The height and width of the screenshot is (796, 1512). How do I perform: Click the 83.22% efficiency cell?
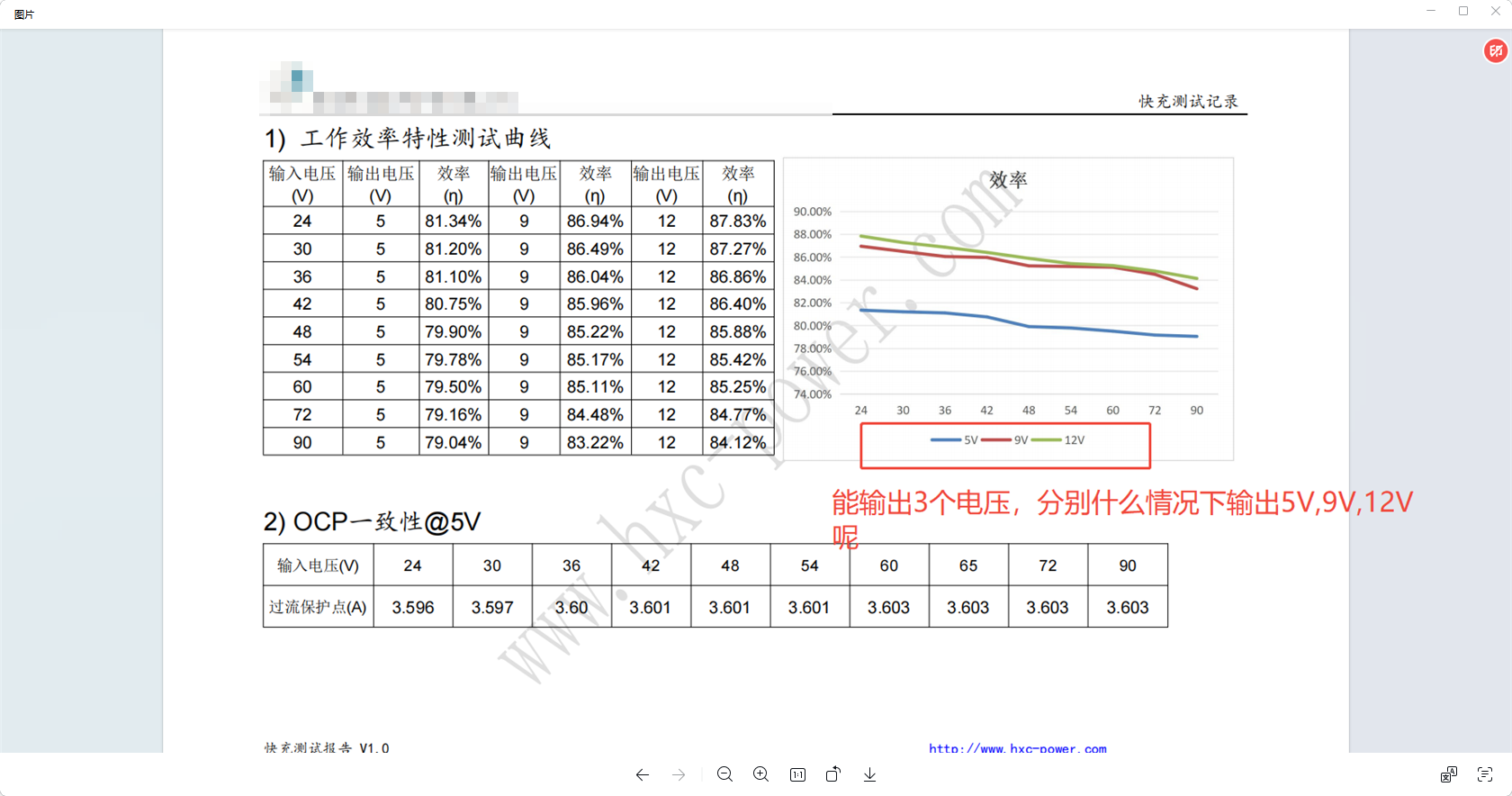[x=595, y=442]
